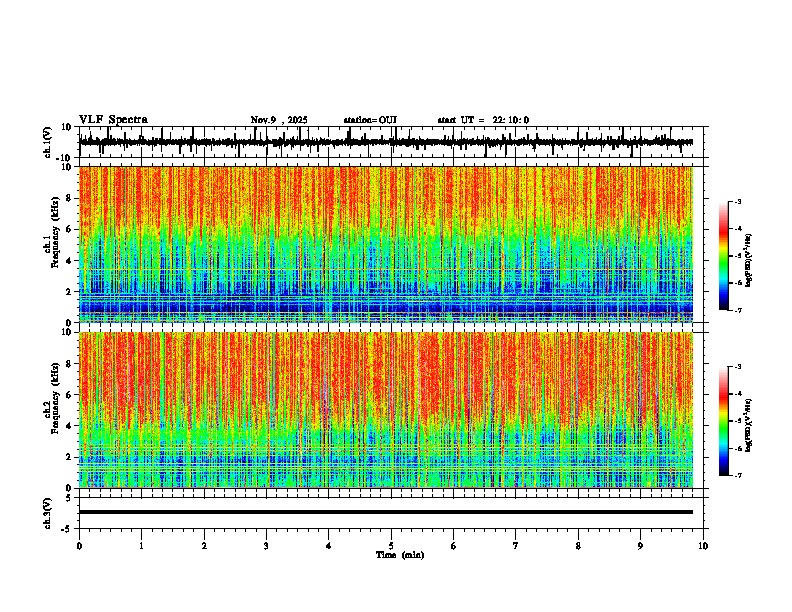Click the ch.1 spectrogram 8 kHz tick label
This screenshot has height=612, width=792.
click(x=69, y=198)
